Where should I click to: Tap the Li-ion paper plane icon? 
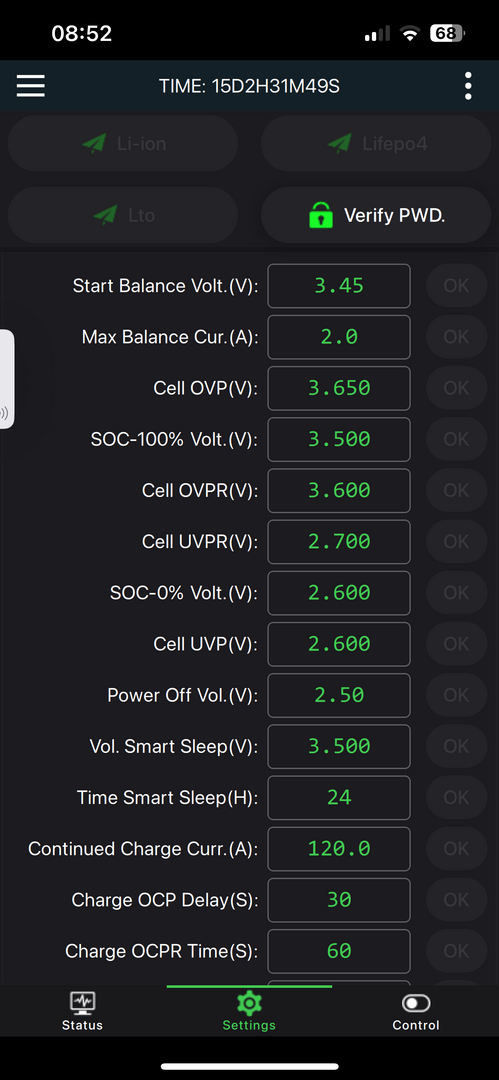[x=94, y=143]
